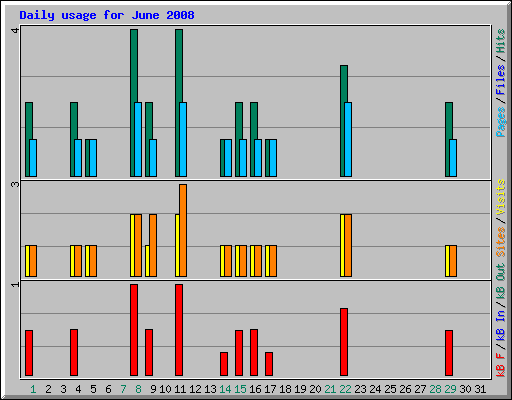Image resolution: width=512 pixels, height=400 pixels.
Task: Click day "19" on the x-axis
Action: tap(300, 389)
